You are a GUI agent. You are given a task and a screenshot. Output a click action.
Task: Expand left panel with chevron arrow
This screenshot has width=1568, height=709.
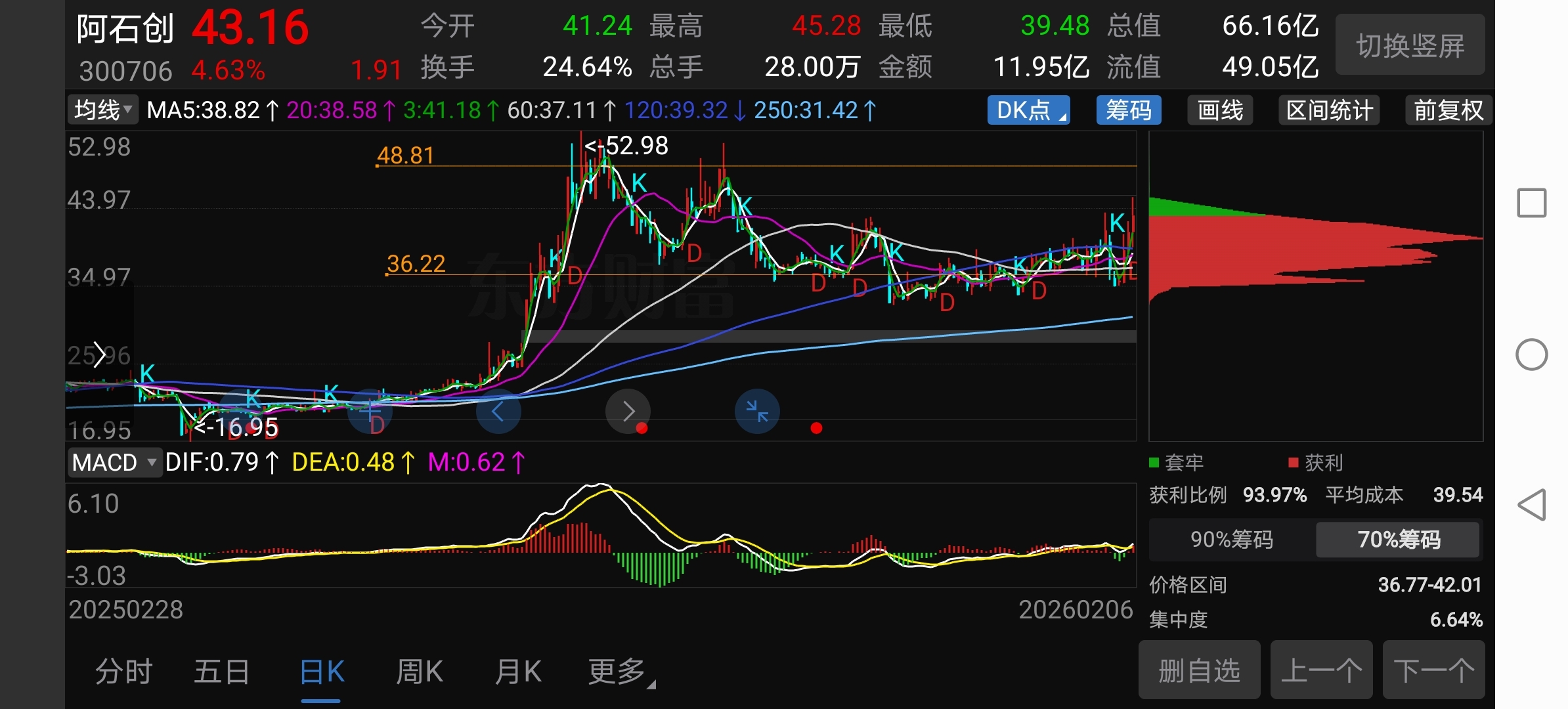coord(99,354)
